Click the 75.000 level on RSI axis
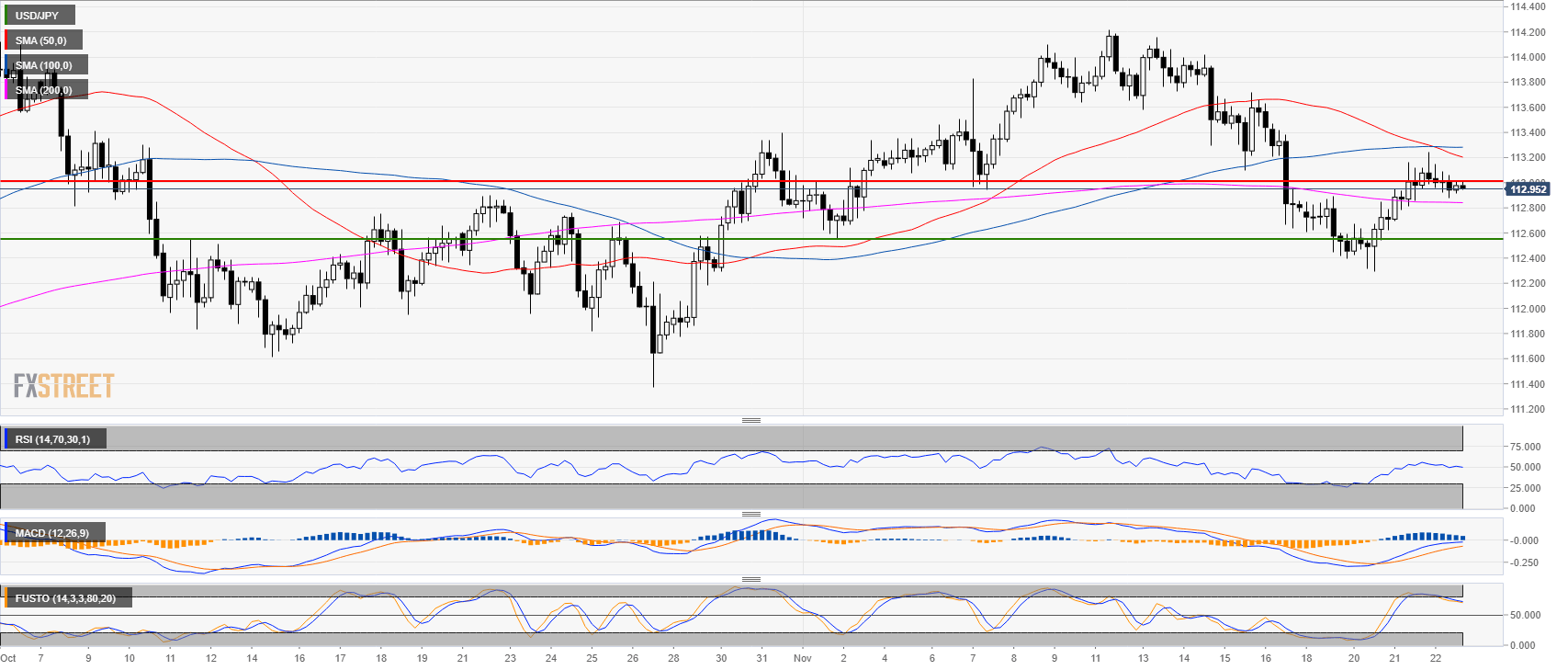The height and width of the screenshot is (670, 1568). (x=1525, y=447)
